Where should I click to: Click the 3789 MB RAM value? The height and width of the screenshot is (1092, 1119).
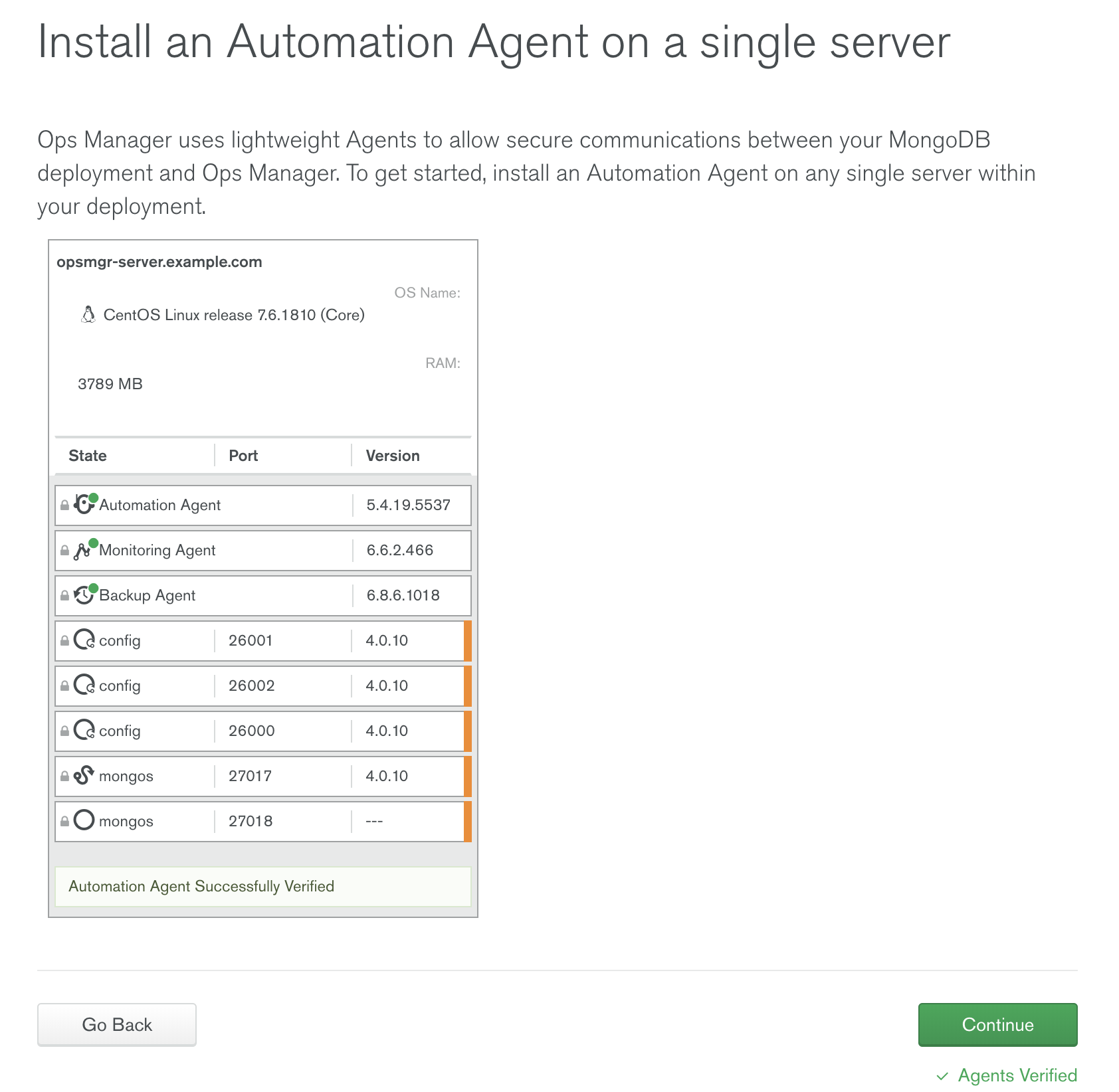point(110,384)
